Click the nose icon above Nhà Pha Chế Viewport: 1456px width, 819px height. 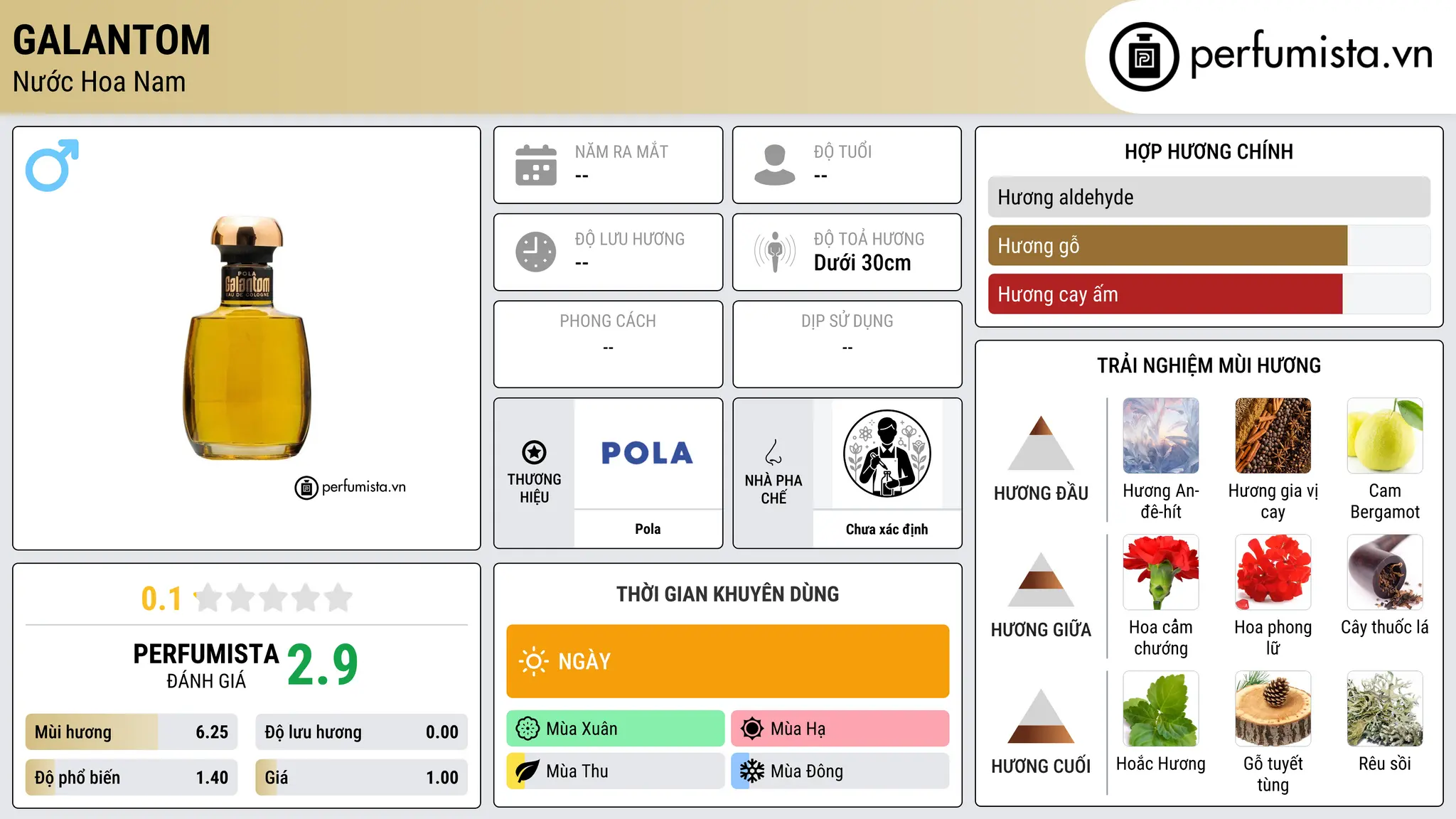point(773,452)
